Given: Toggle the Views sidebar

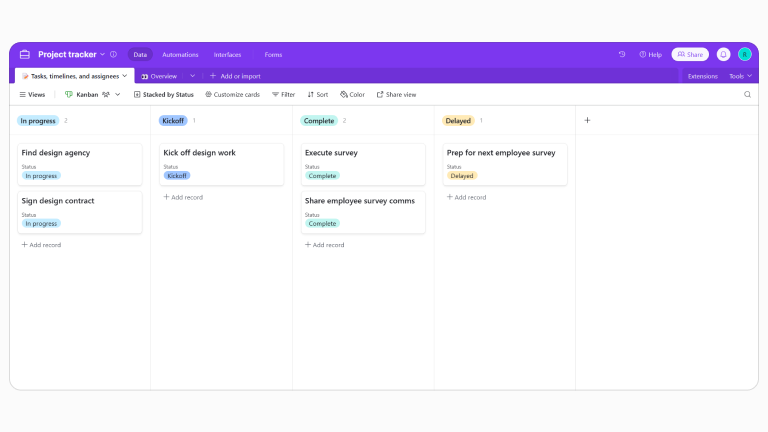Looking at the screenshot, I should pos(32,95).
